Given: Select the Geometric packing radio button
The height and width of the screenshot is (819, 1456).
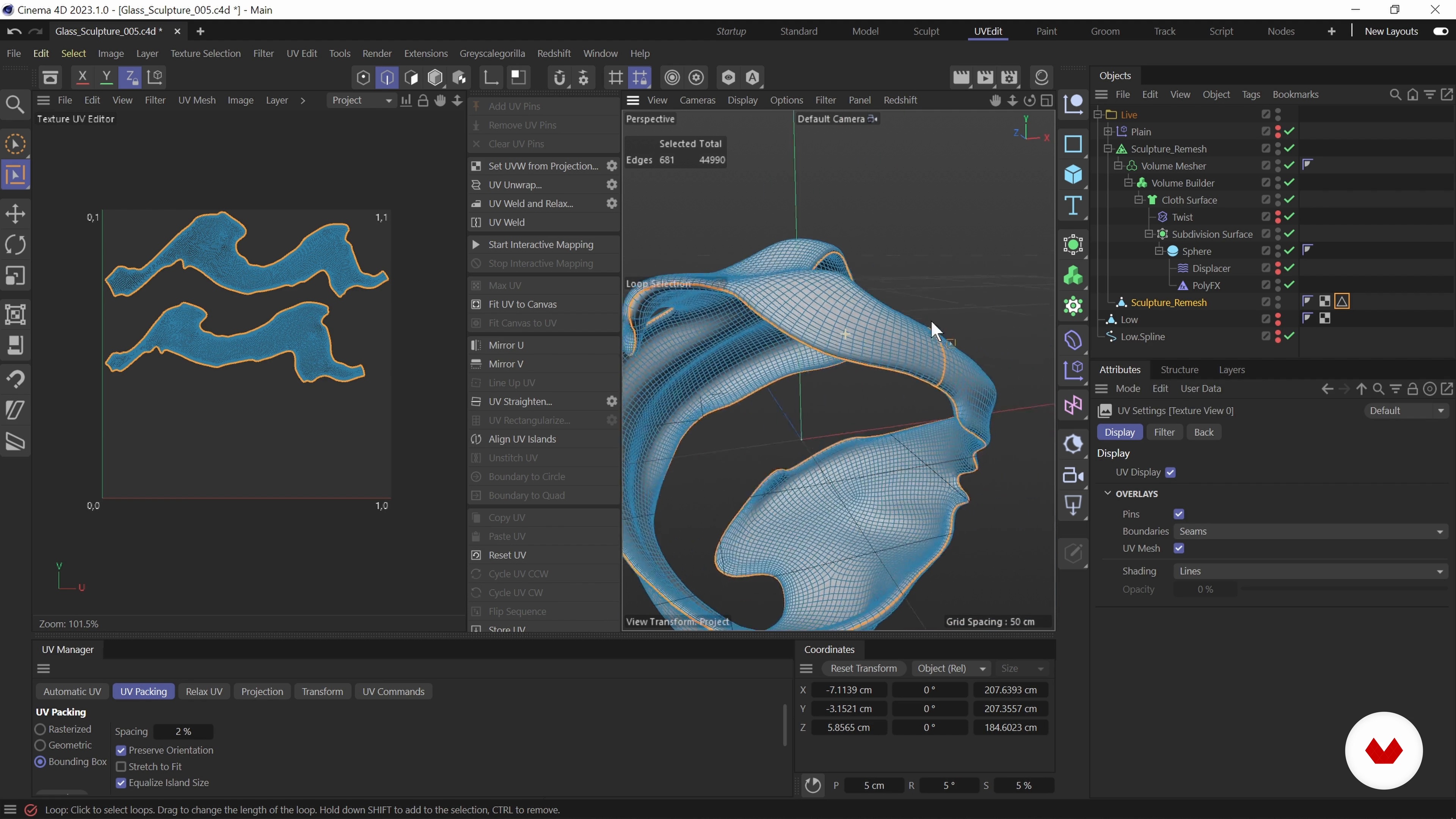Looking at the screenshot, I should point(40,745).
